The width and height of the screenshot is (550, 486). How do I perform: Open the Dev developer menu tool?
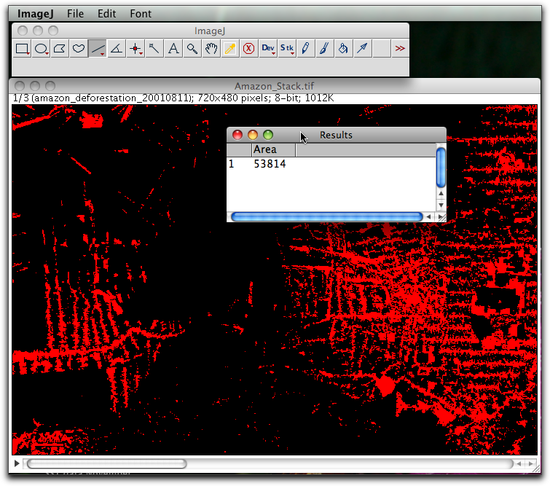(x=268, y=48)
